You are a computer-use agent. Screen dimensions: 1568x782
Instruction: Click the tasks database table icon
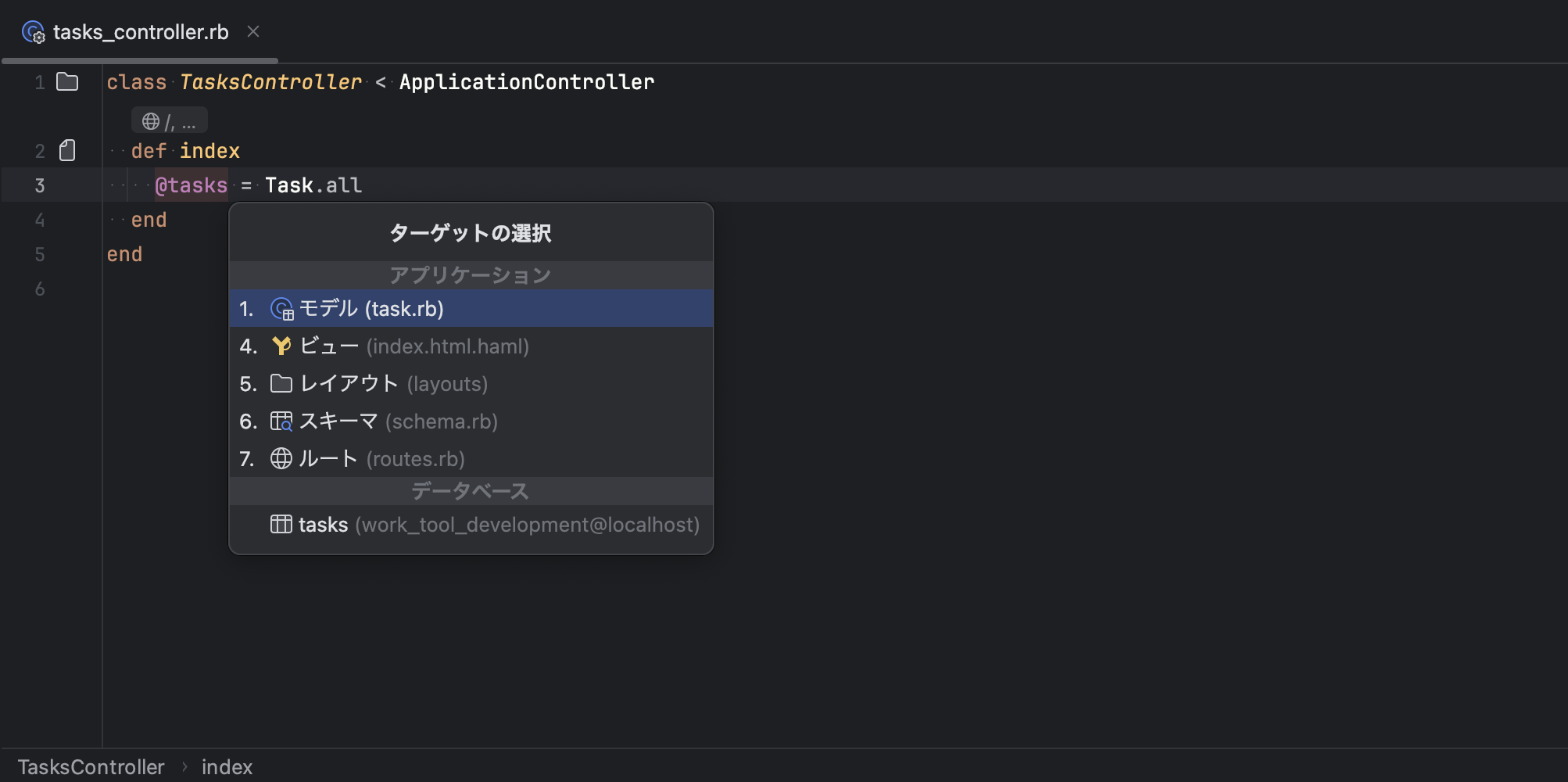pos(281,524)
